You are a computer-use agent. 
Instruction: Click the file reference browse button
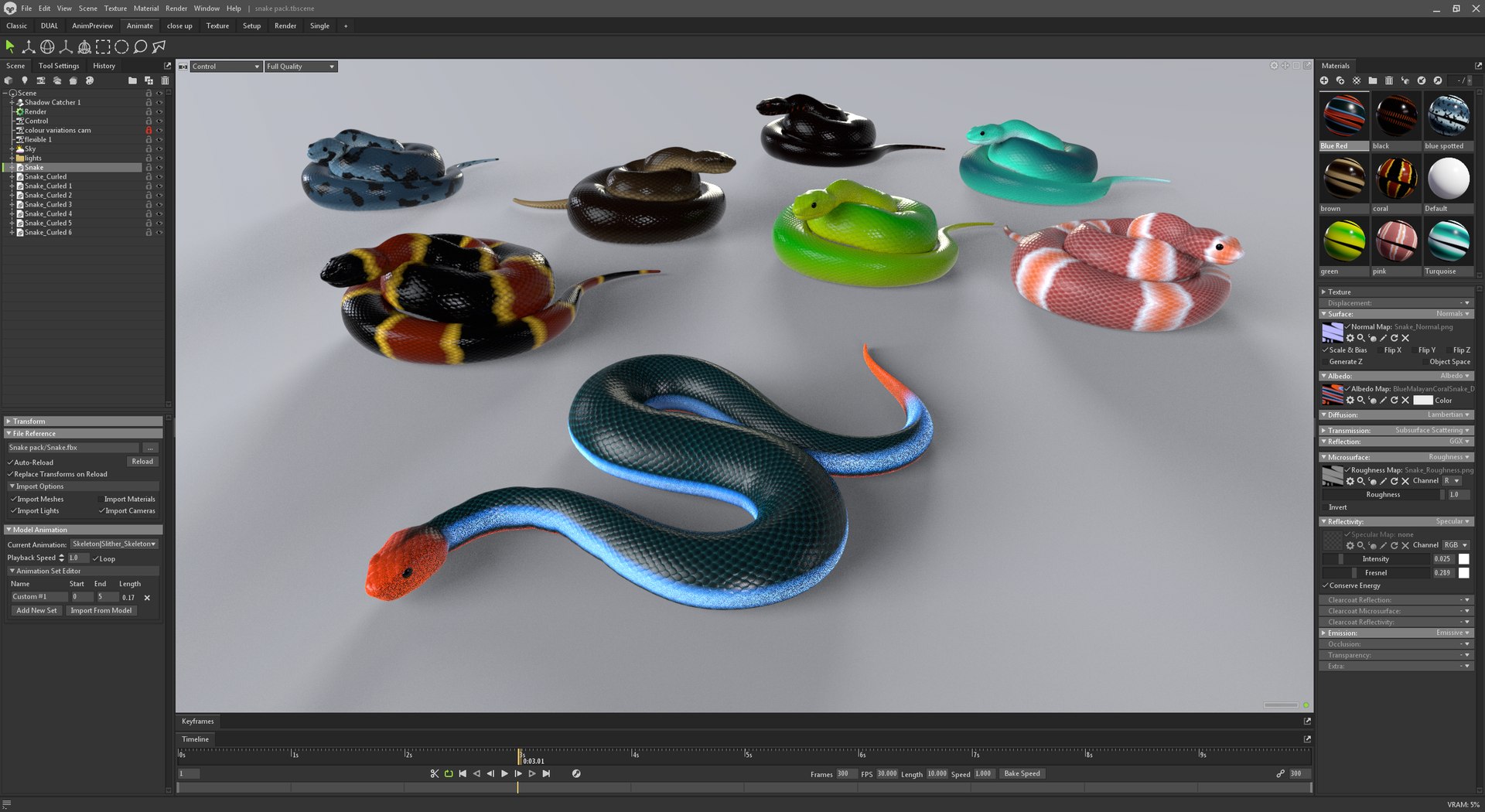(151, 448)
